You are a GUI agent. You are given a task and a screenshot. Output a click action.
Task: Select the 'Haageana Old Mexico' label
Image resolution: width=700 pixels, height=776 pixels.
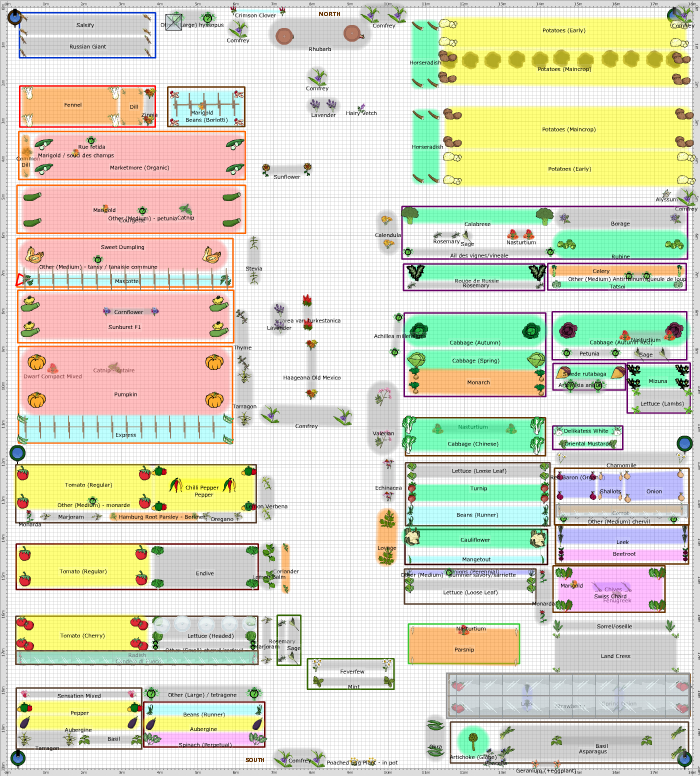(312, 378)
